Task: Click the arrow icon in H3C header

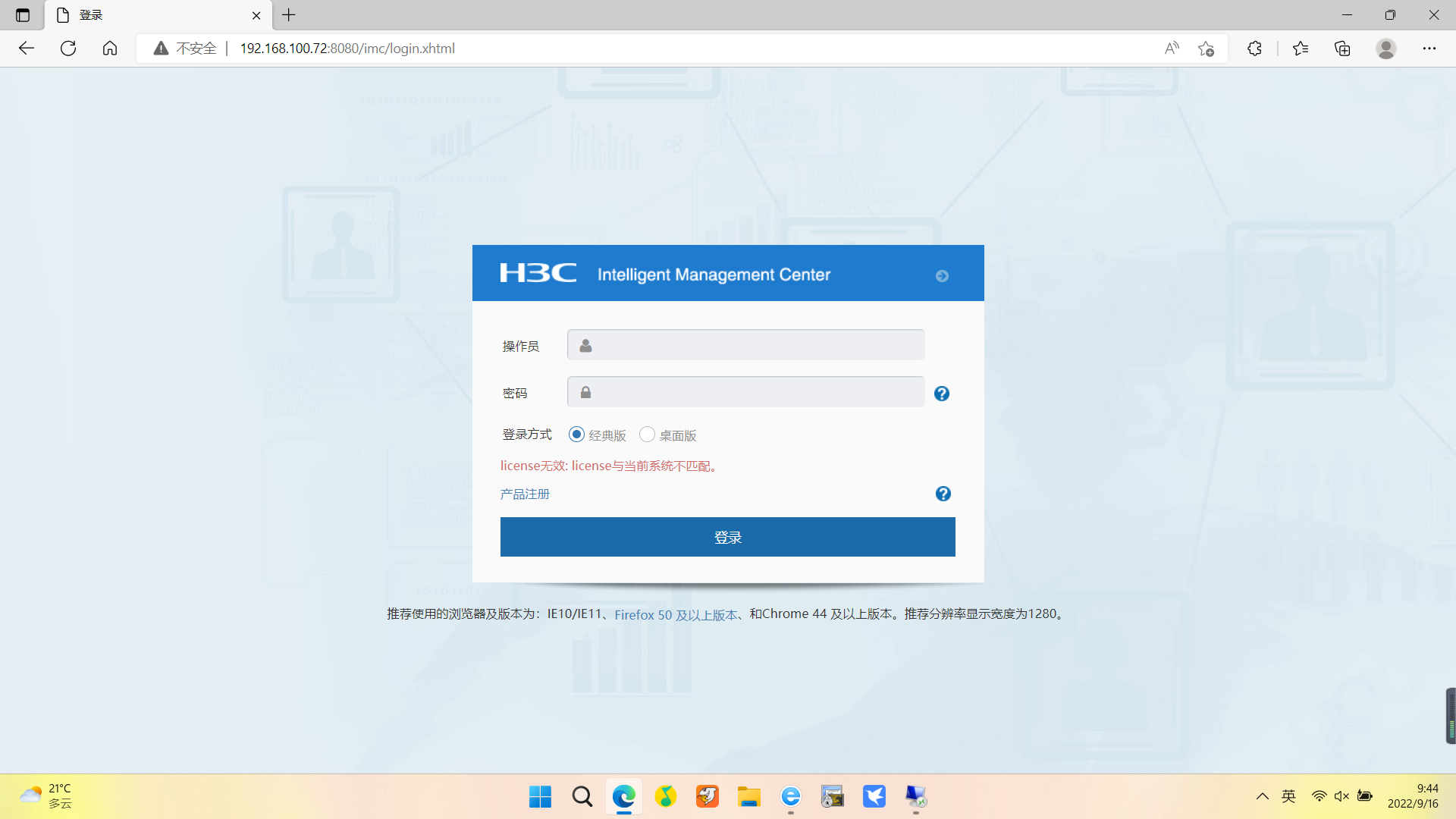Action: point(942,276)
